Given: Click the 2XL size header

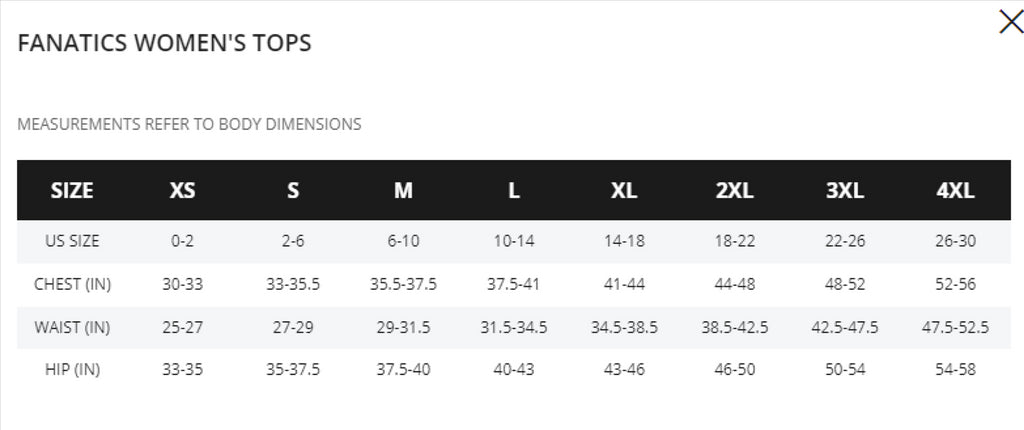Looking at the screenshot, I should pyautogui.click(x=734, y=190).
